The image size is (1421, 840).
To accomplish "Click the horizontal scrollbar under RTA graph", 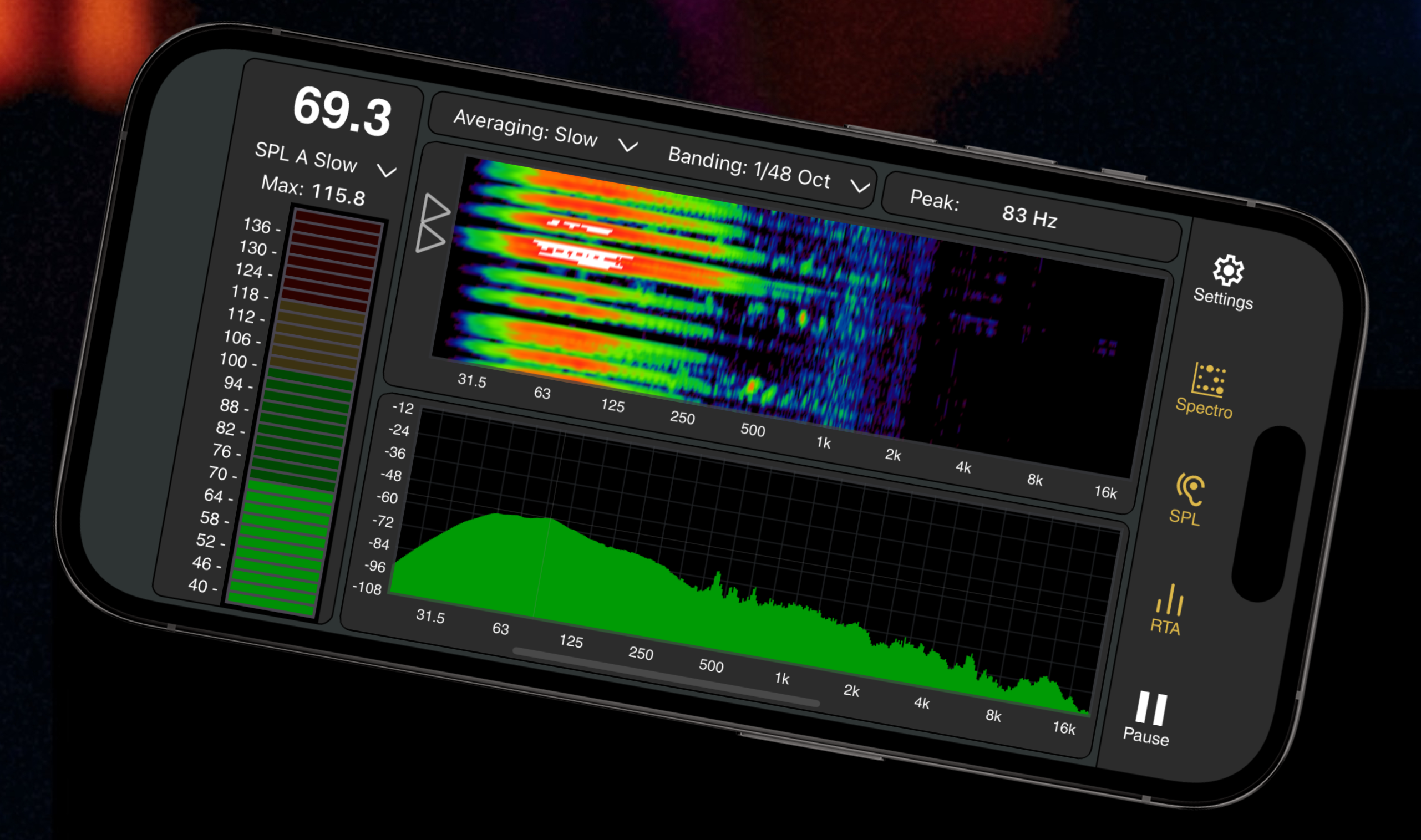I will pos(666,678).
